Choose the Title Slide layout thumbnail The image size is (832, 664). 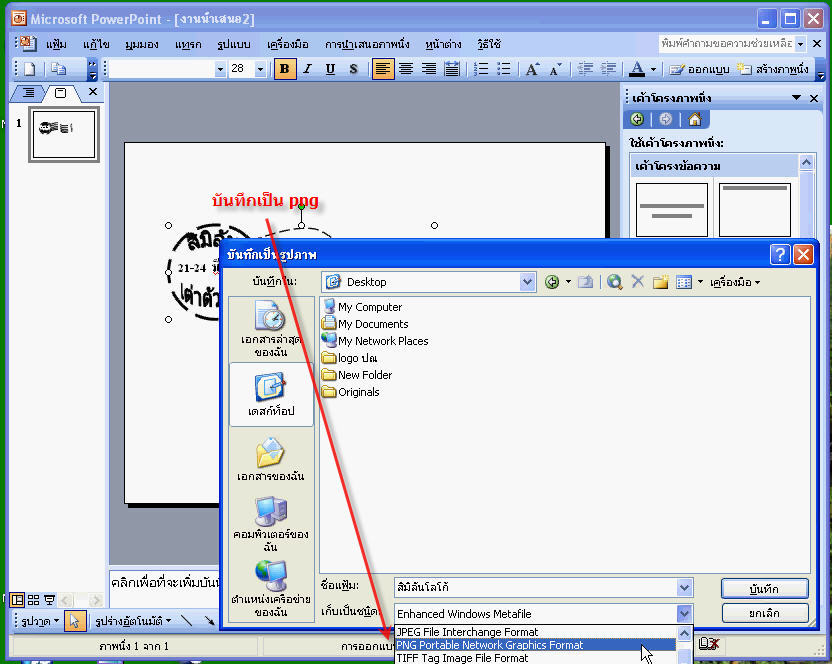672,210
